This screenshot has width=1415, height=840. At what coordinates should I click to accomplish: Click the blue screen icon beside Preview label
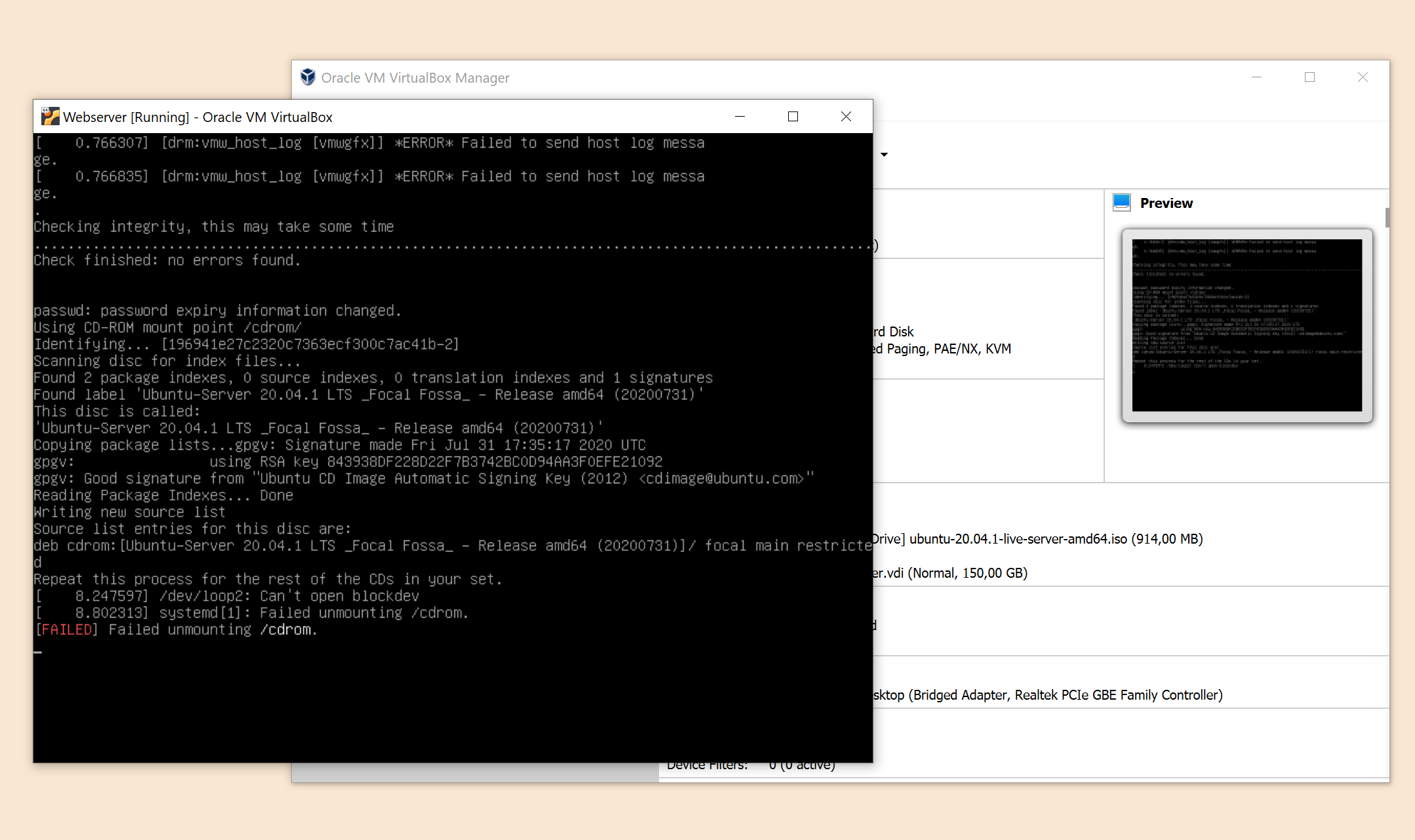1122,202
